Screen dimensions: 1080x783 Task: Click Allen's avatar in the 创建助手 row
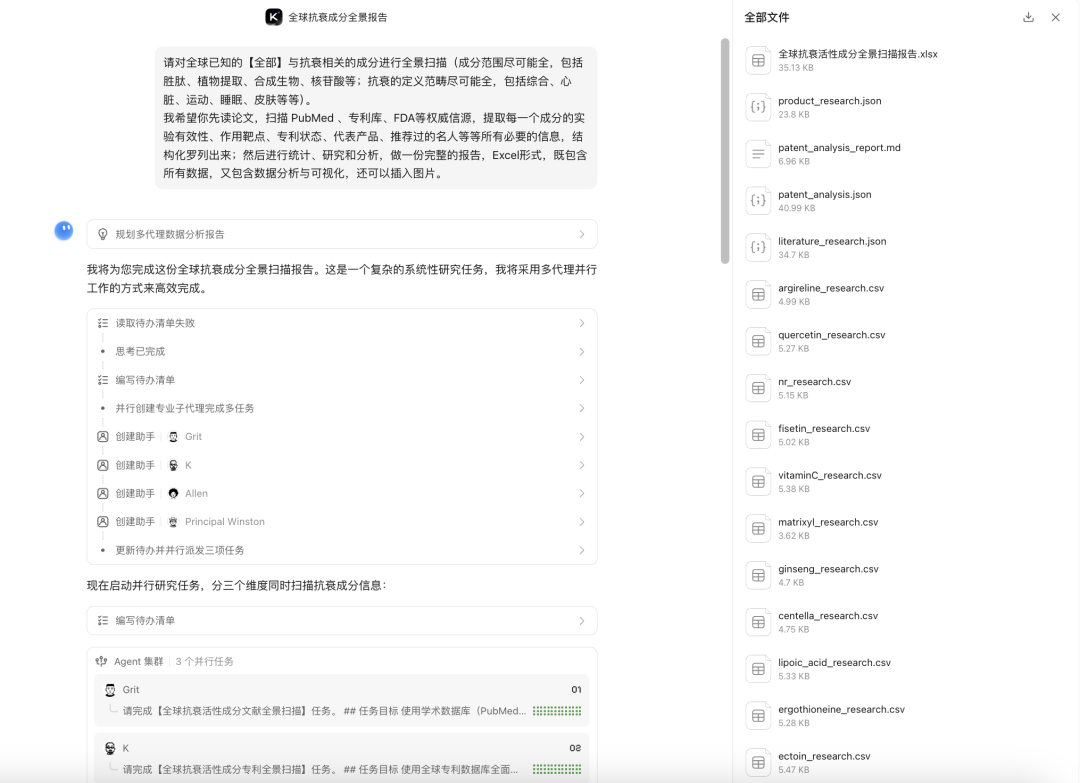click(174, 494)
